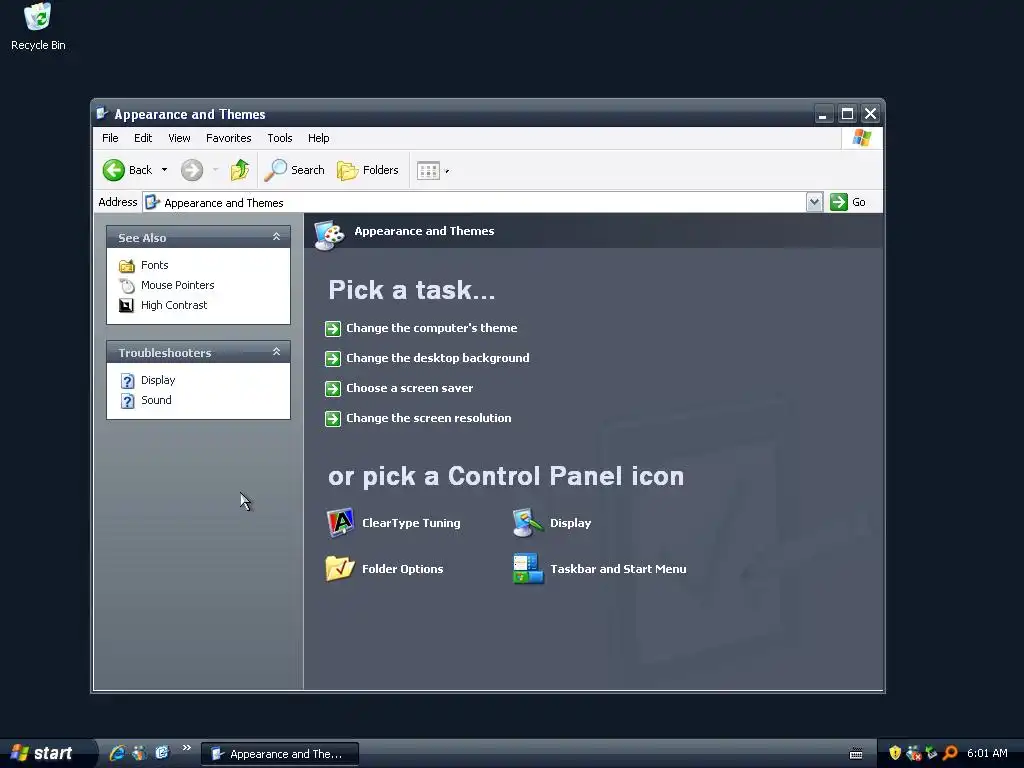Collapse the Troubleshooters panel
This screenshot has width=1024, height=768.
click(276, 352)
